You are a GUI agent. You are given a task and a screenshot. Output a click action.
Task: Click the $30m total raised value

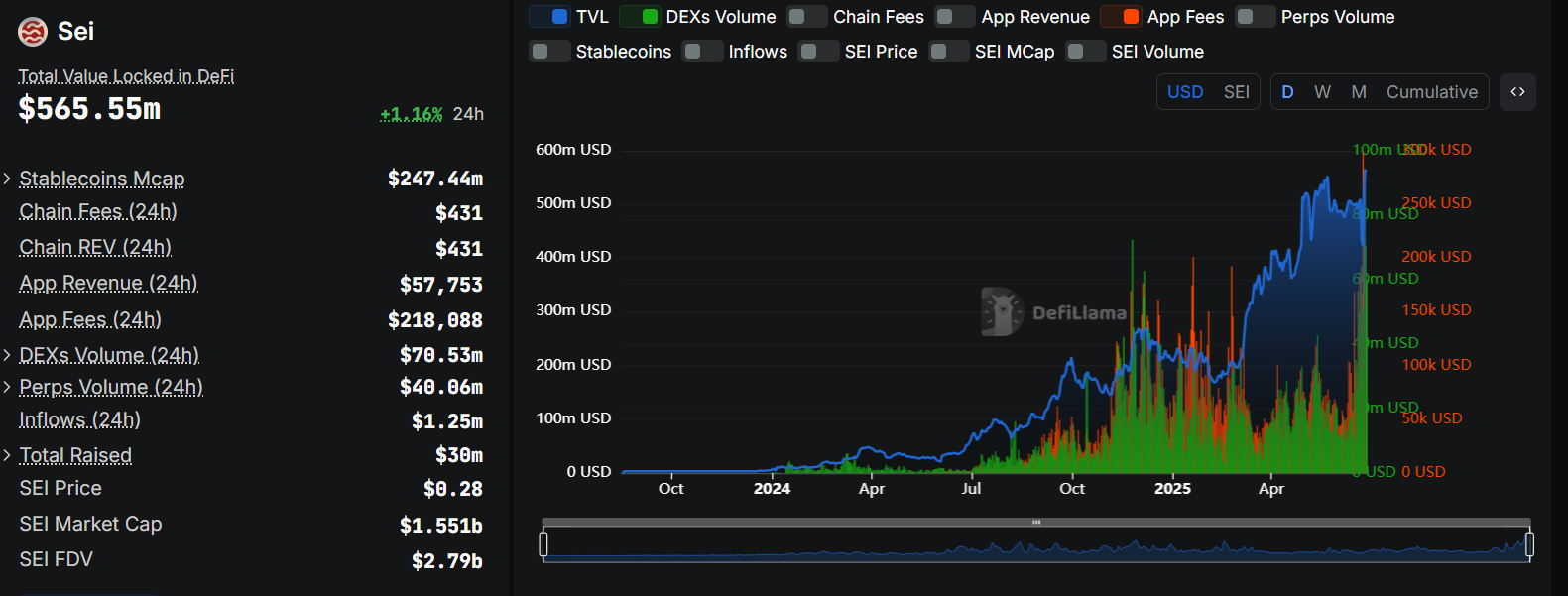(459, 455)
